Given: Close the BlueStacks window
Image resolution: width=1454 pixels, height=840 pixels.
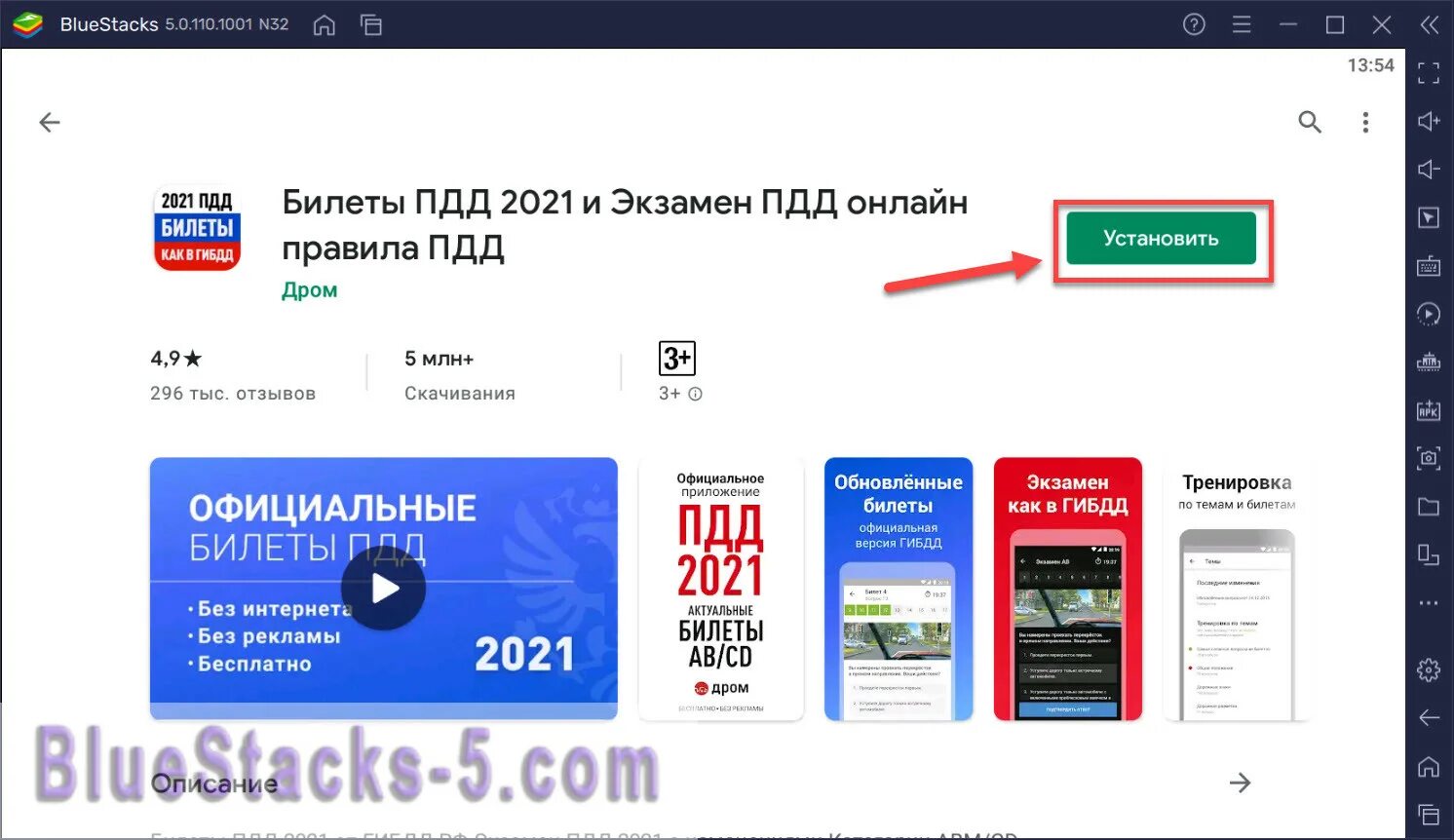Looking at the screenshot, I should (1382, 24).
